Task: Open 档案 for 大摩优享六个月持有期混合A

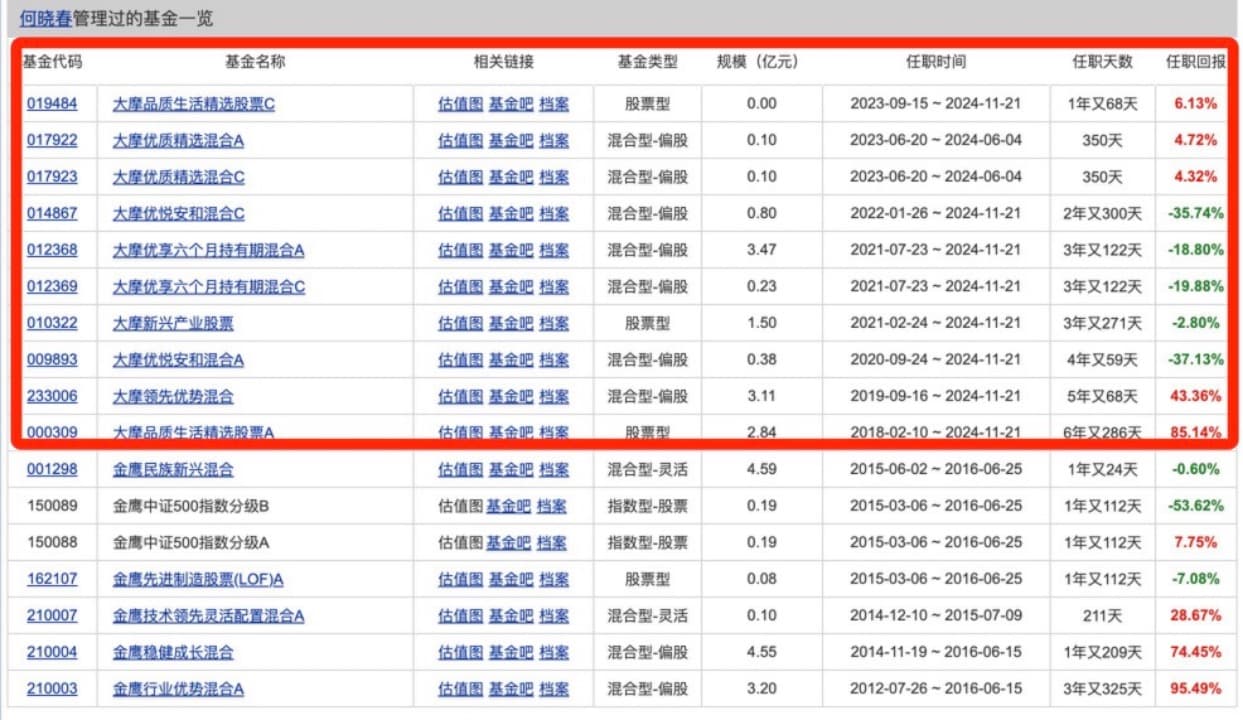Action: (x=553, y=250)
